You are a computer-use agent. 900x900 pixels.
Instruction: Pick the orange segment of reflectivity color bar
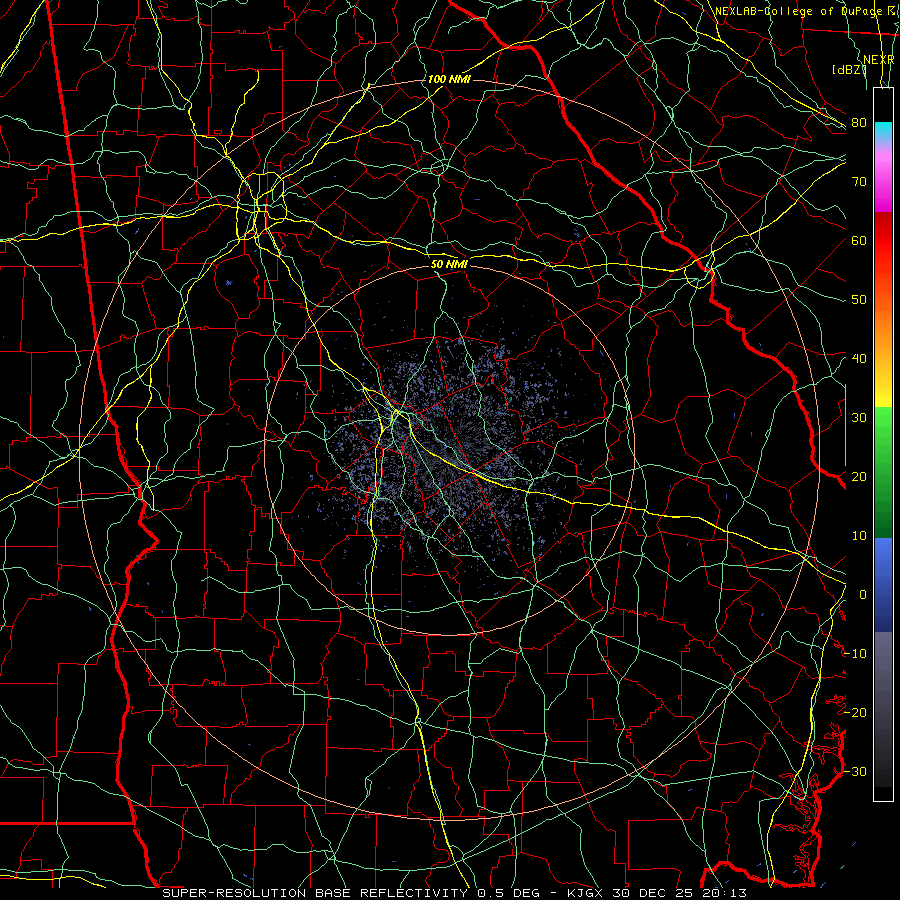click(x=883, y=327)
